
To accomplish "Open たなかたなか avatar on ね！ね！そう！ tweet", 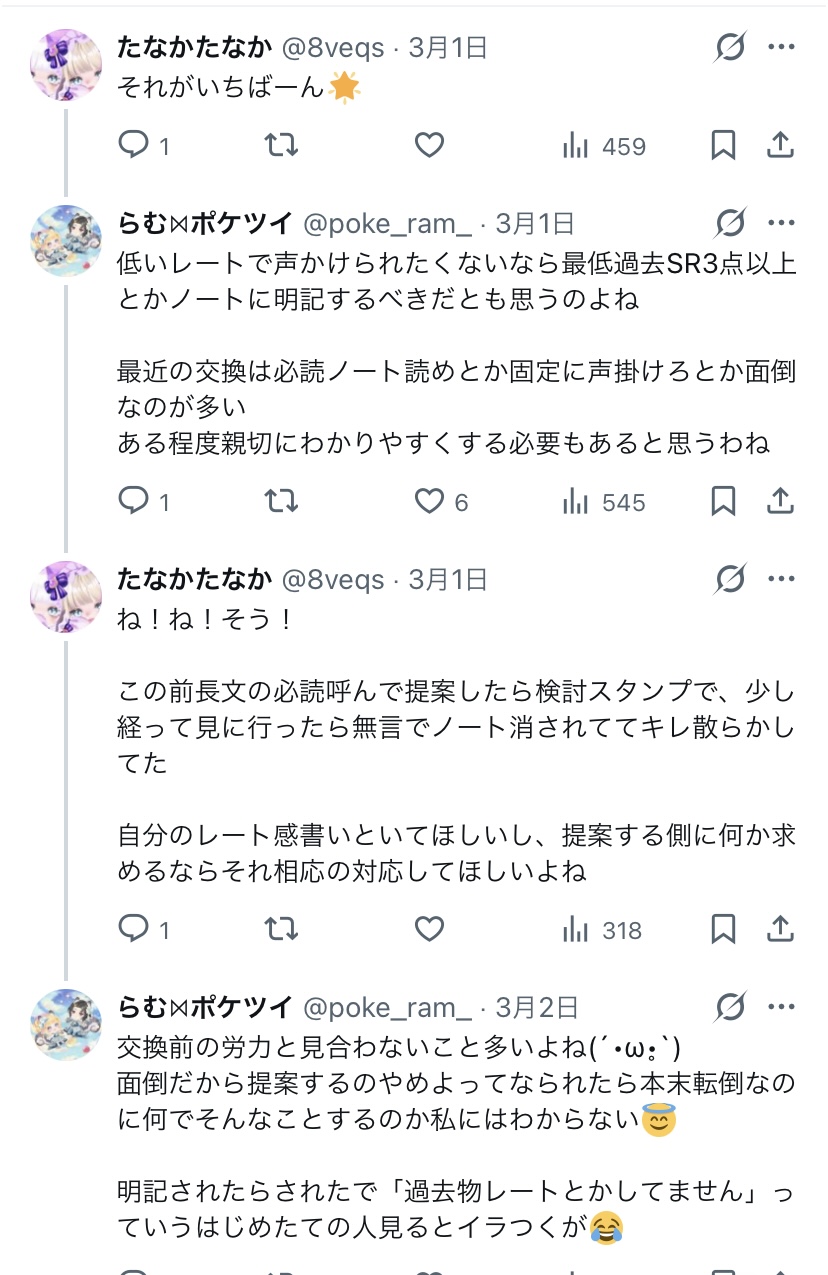I will click(x=67, y=596).
